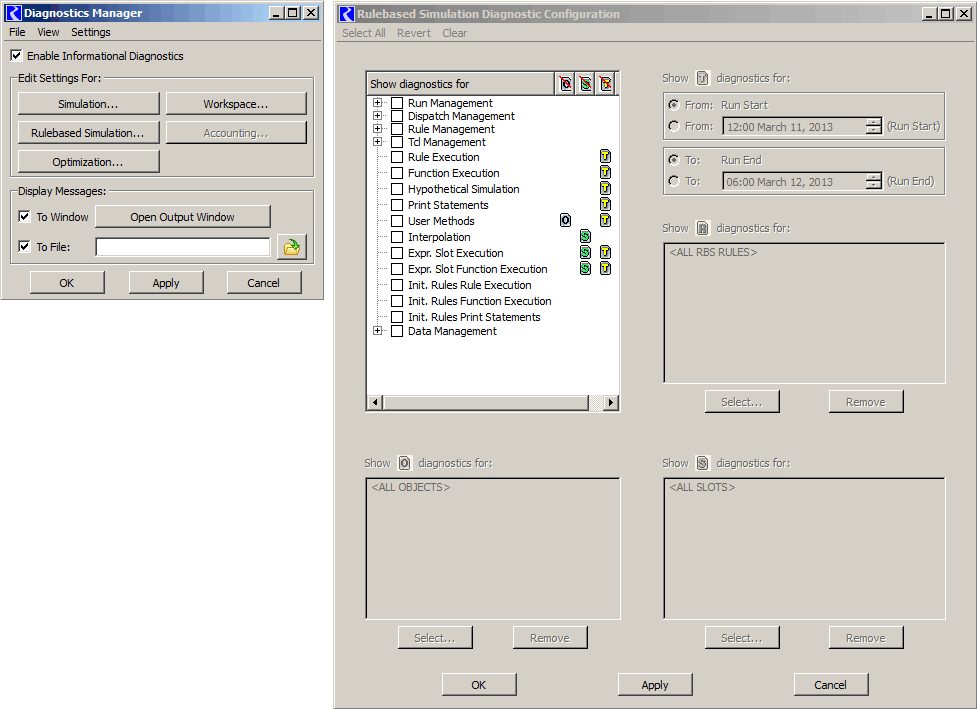Screen dimensions: 977x709
Task: Click slot icon on Expr. Slot Function Execution row
Action: pos(585,268)
